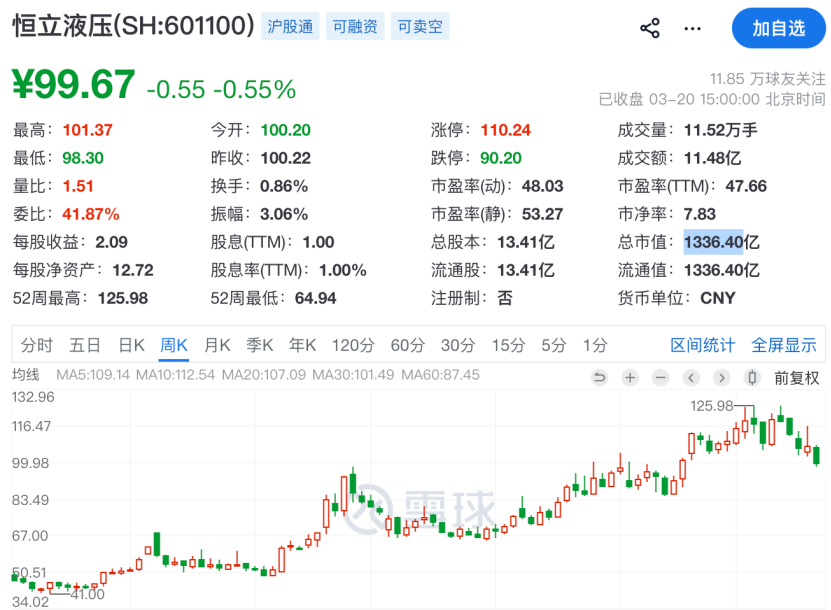The height and width of the screenshot is (610, 831).
Task: Click the 跌停 value 90.20
Action: click(x=501, y=158)
